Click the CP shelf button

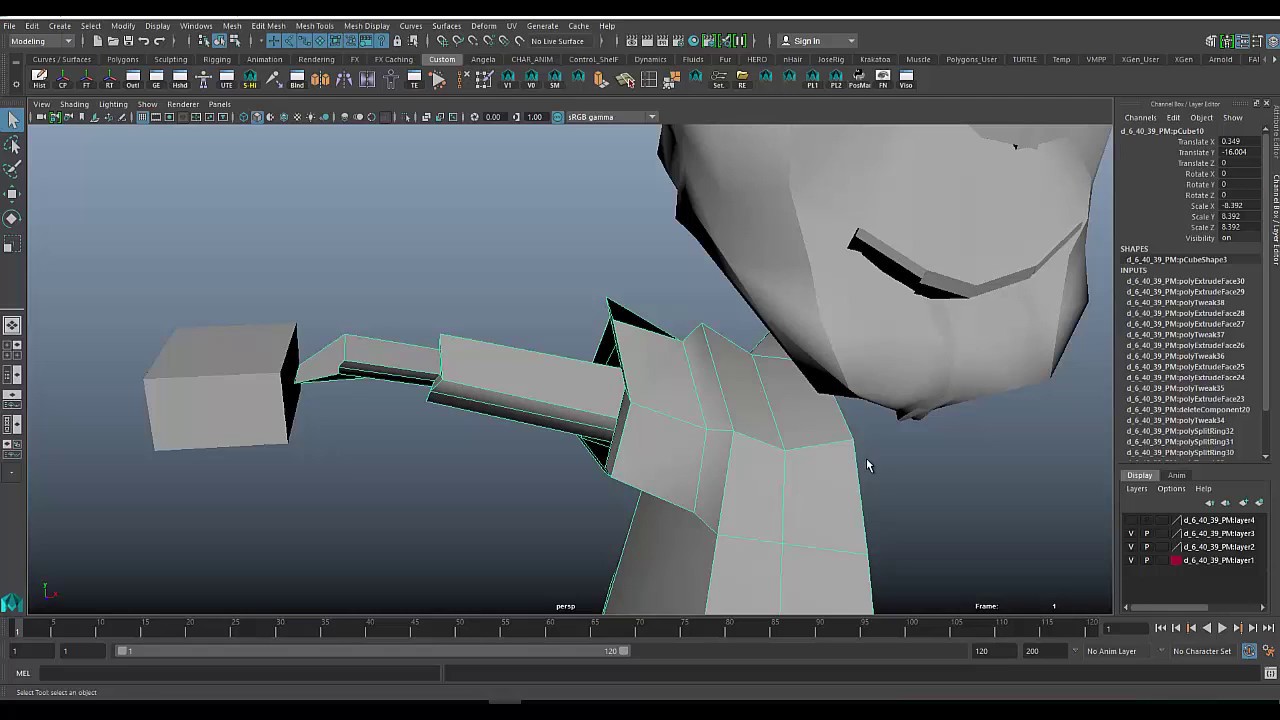click(x=63, y=78)
